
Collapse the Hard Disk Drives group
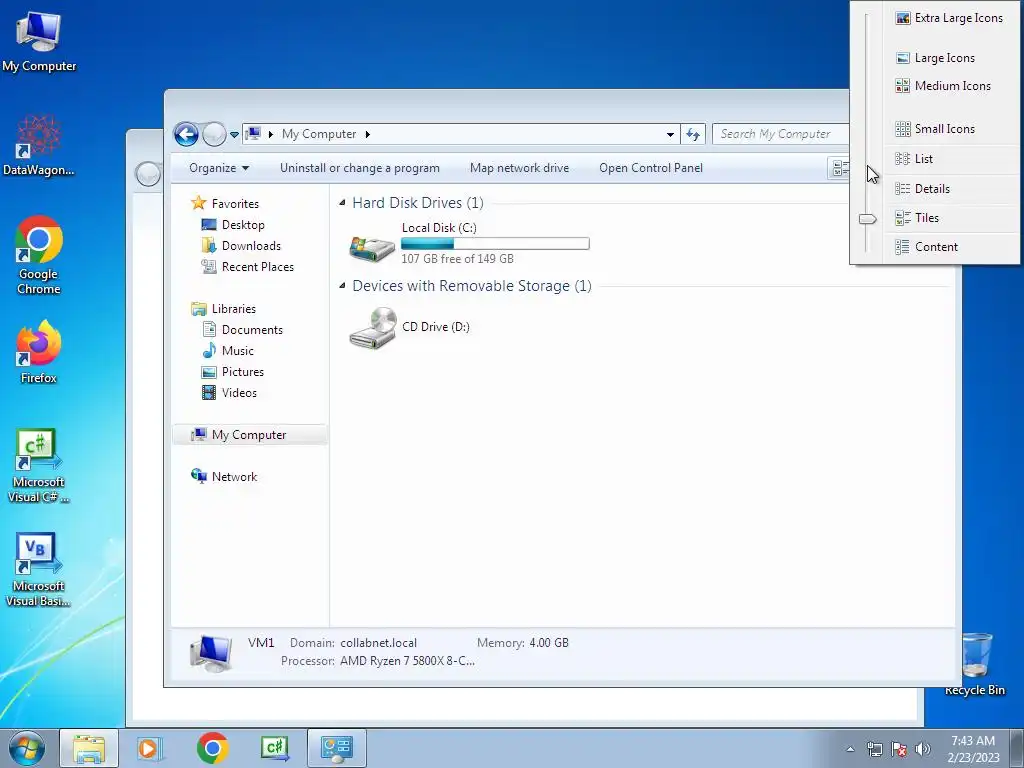(x=342, y=203)
